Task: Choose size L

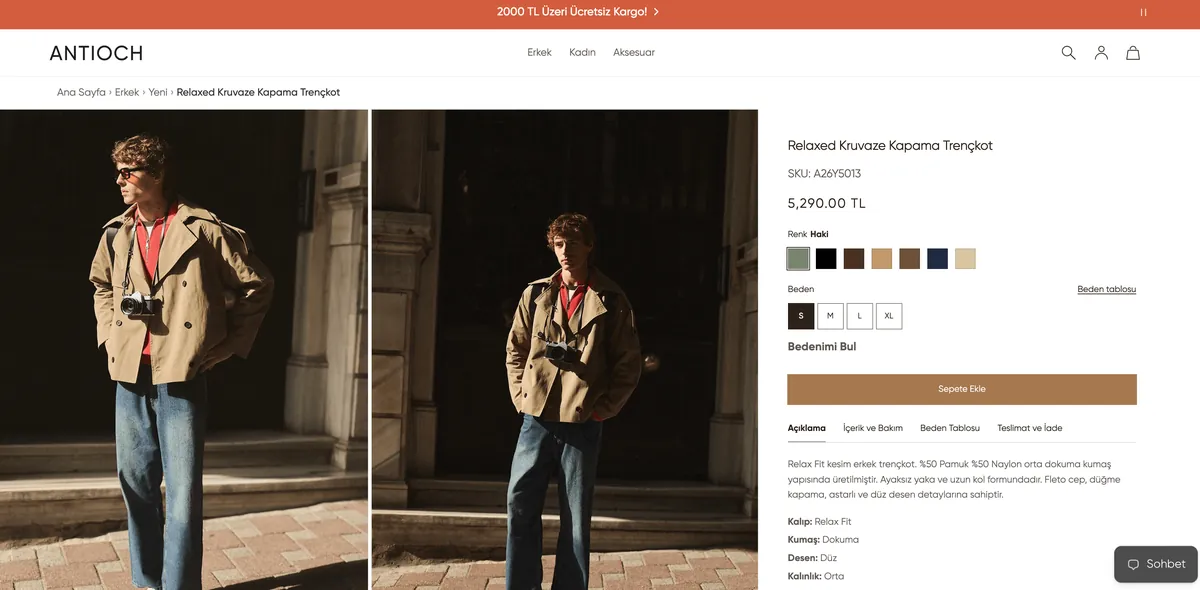Action: [x=859, y=316]
